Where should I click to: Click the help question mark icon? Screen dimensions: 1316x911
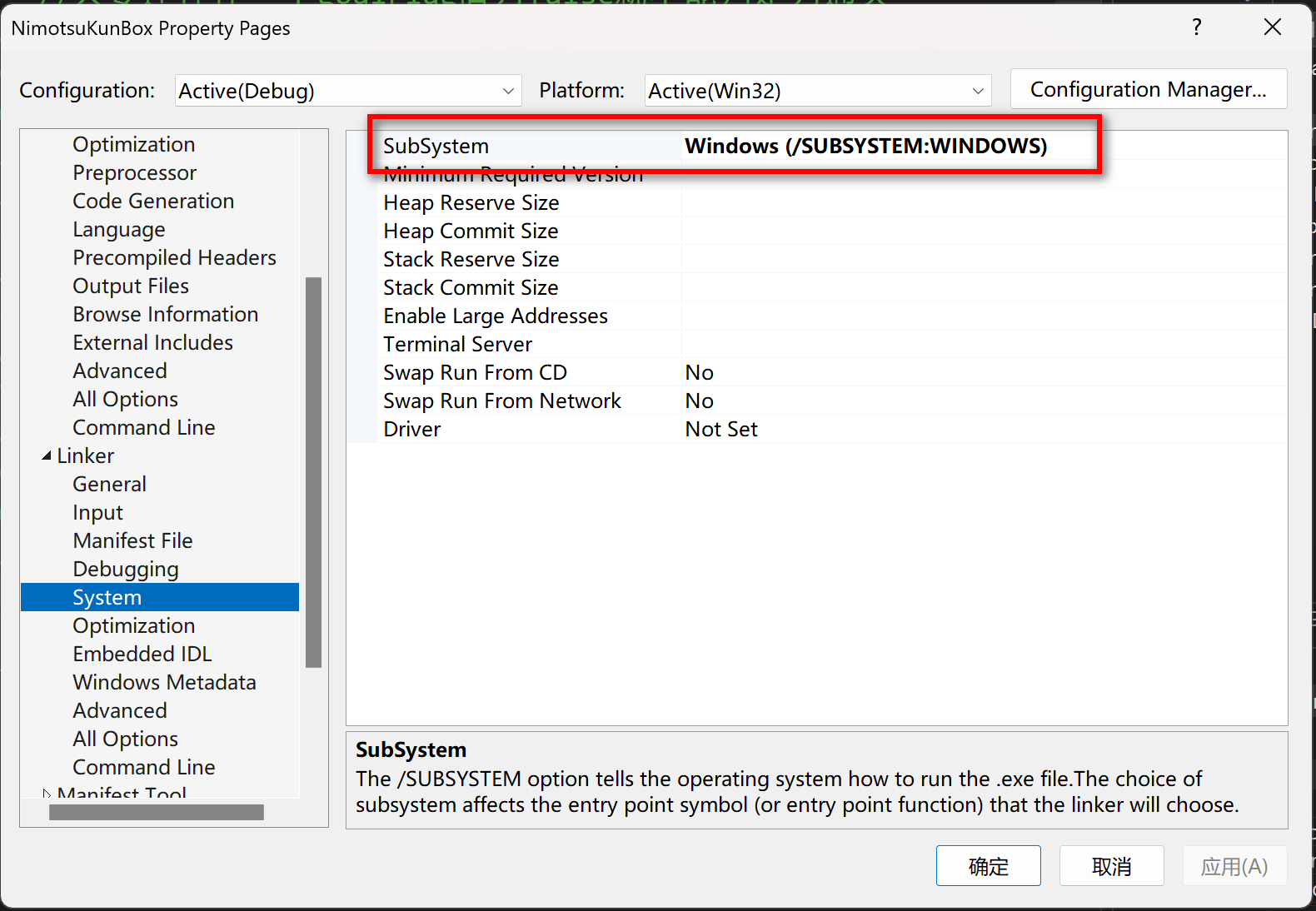click(1196, 27)
